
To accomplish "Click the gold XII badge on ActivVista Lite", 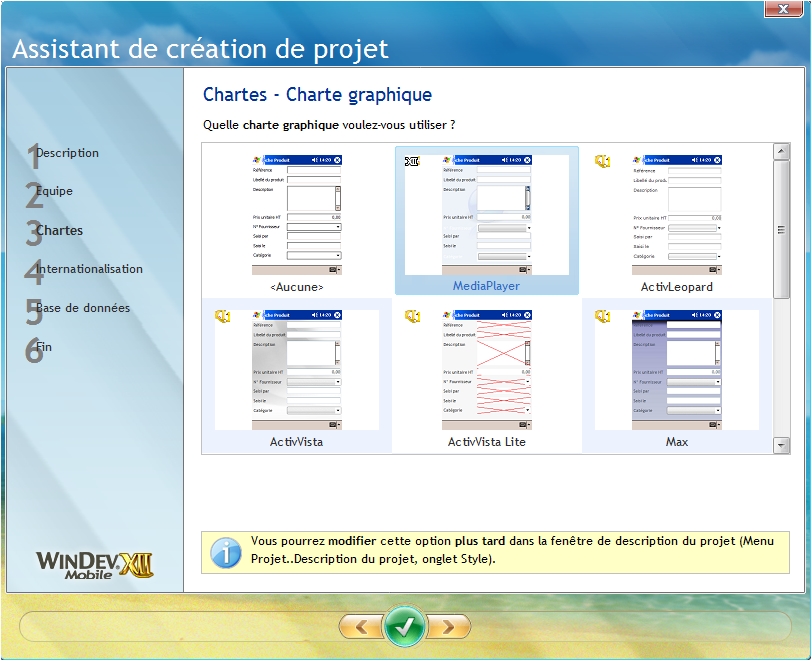I will 413,315.
